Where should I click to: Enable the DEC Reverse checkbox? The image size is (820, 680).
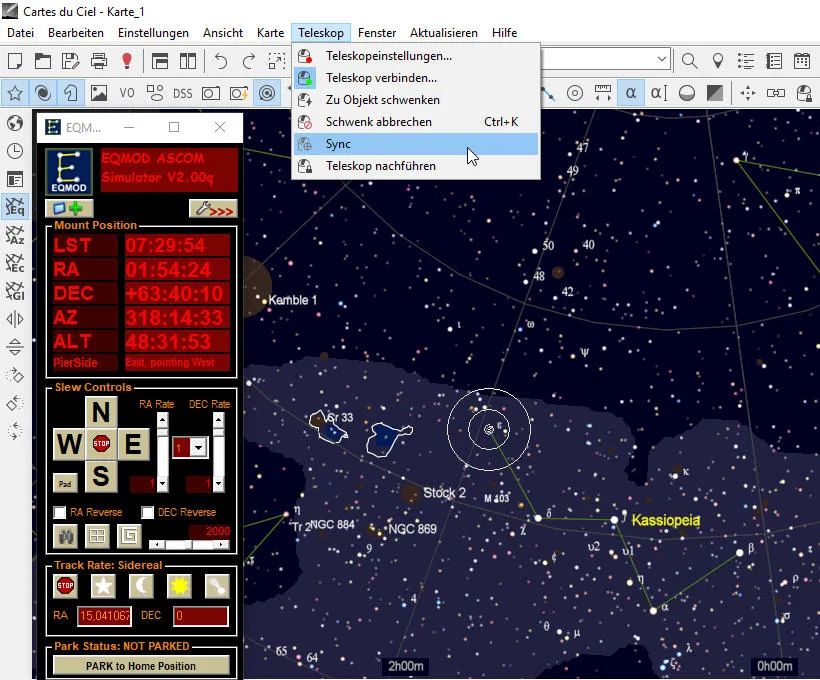[148, 512]
